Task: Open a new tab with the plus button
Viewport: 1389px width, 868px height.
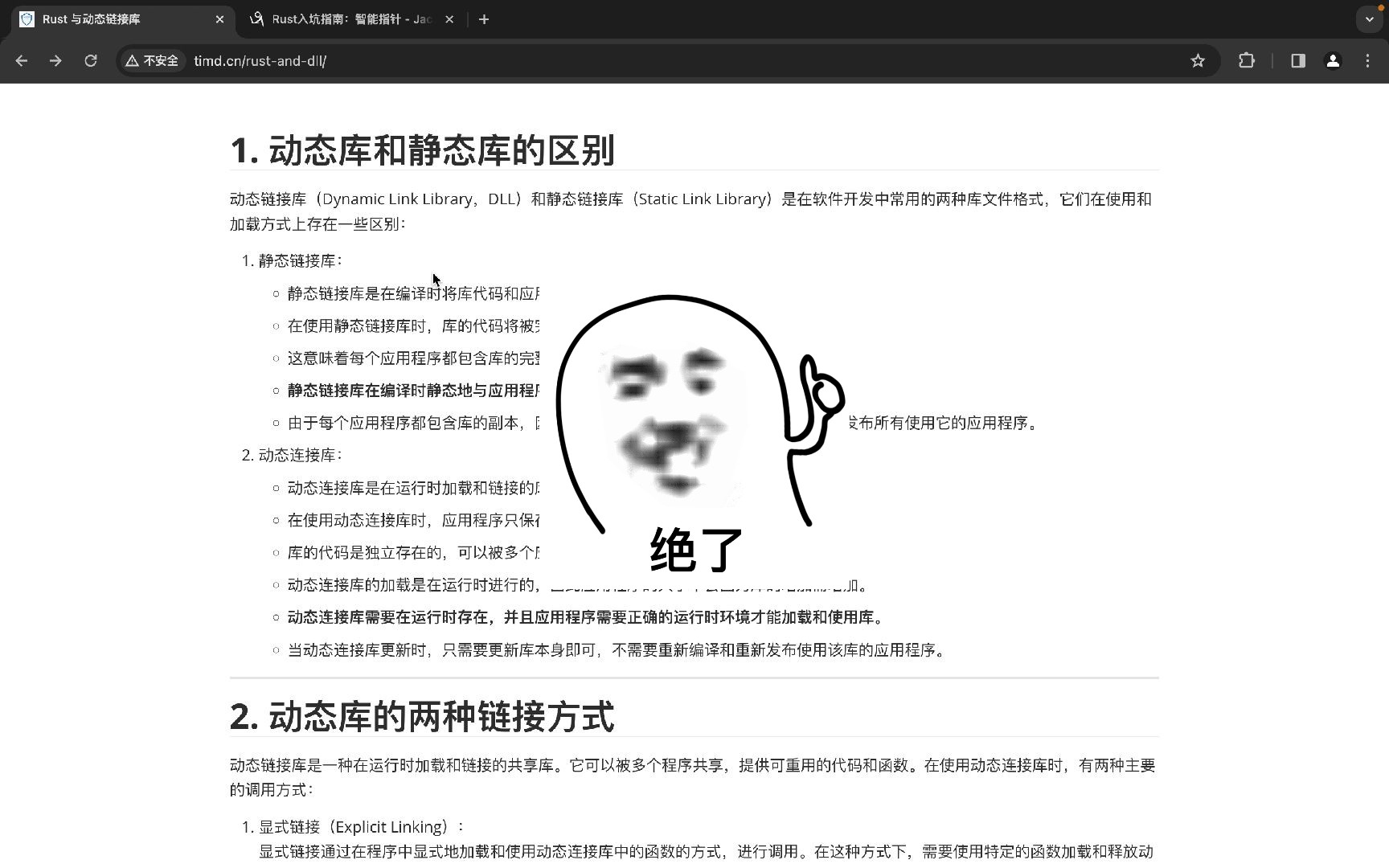Action: click(x=484, y=18)
